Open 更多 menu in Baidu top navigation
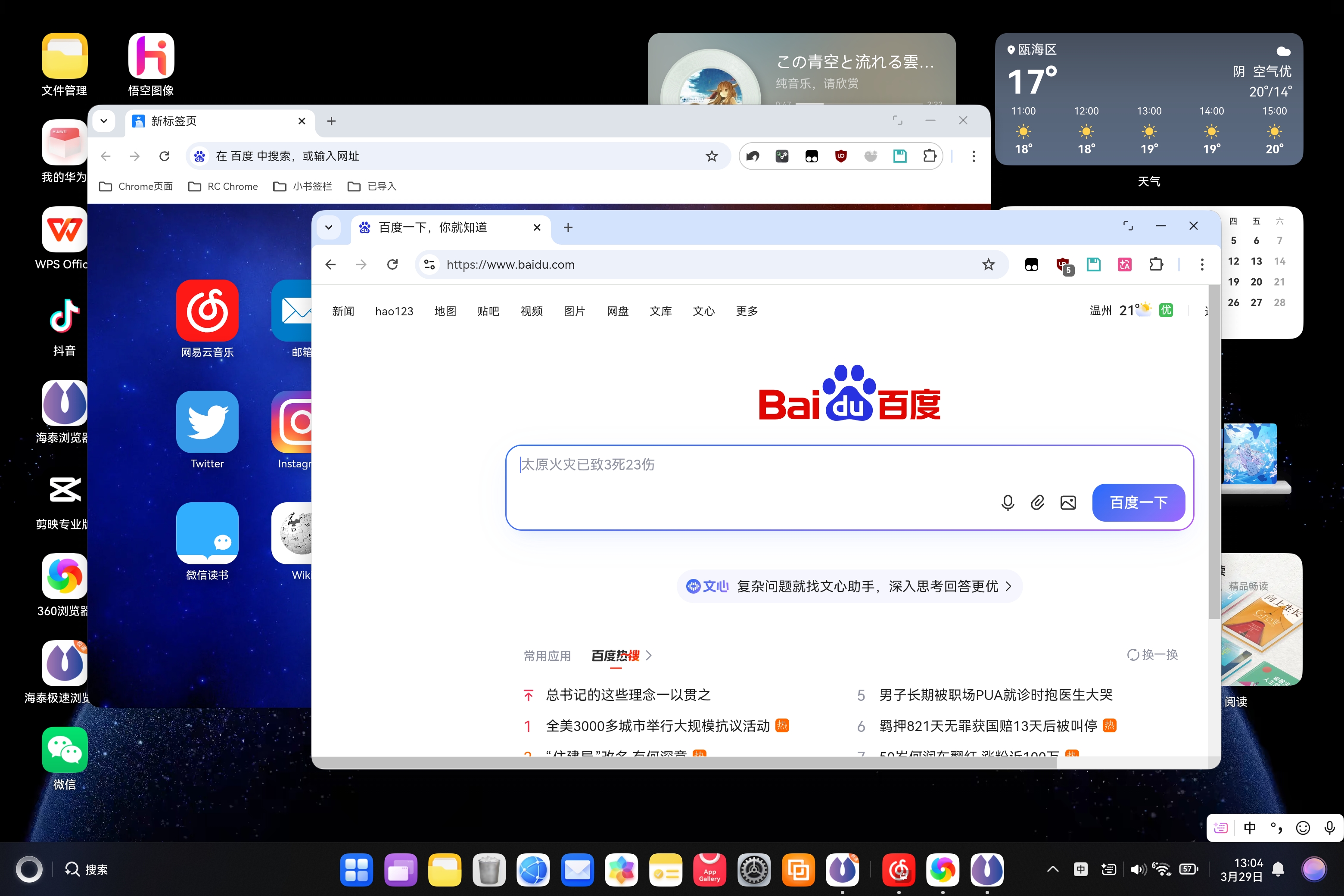Image resolution: width=1344 pixels, height=896 pixels. [747, 311]
